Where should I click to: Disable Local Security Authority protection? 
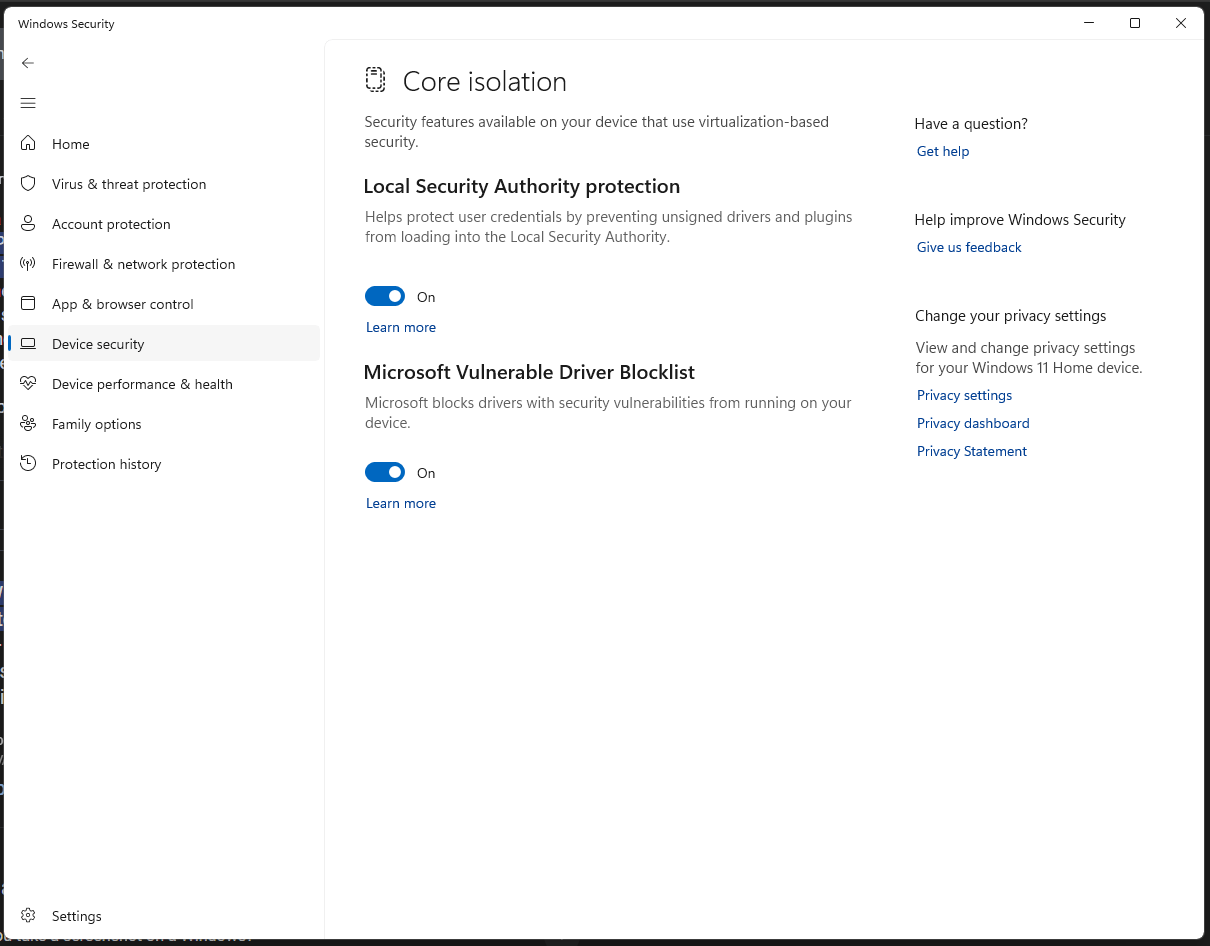click(x=385, y=296)
